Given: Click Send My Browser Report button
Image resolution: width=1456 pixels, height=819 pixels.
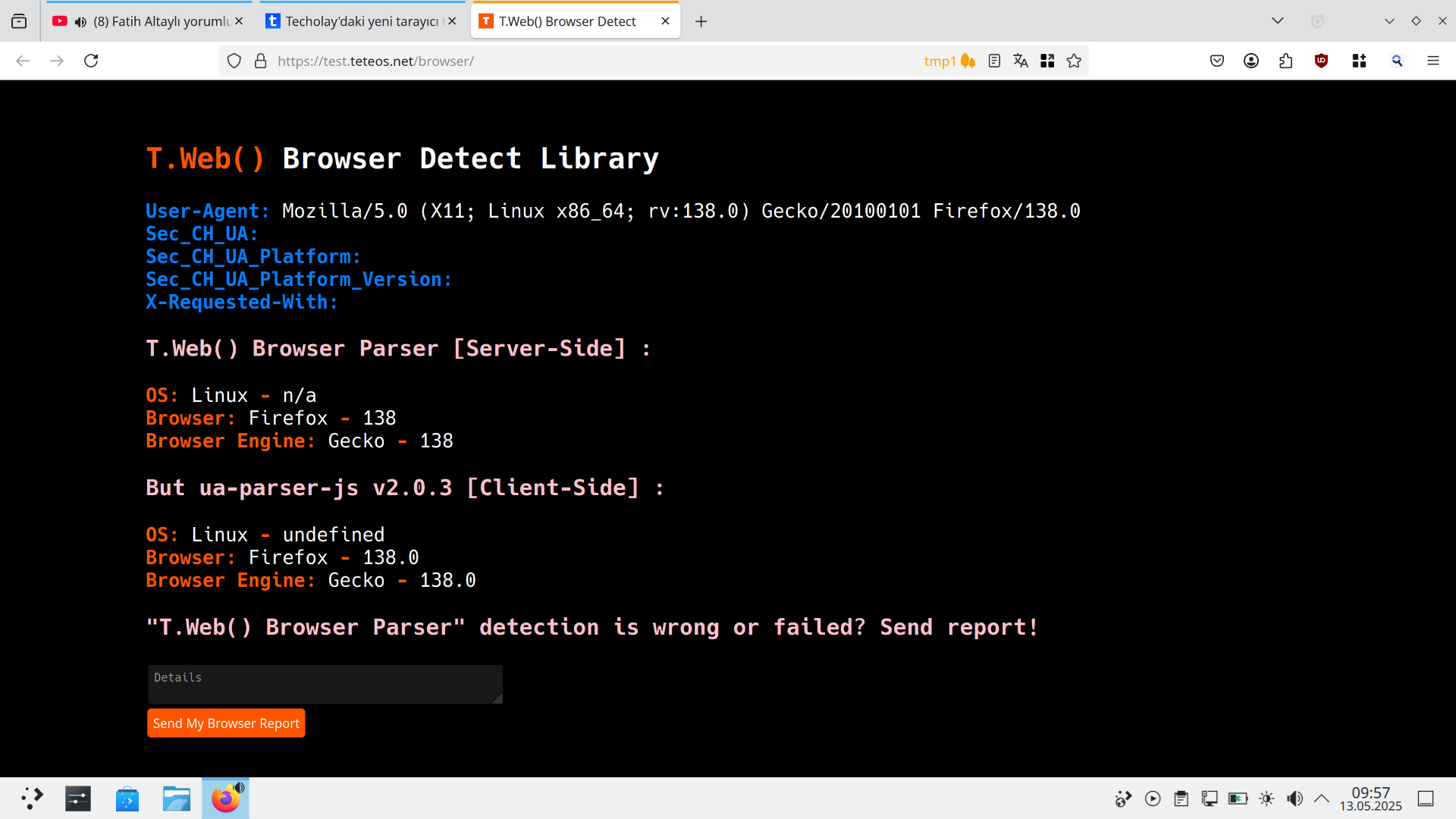Looking at the screenshot, I should pyautogui.click(x=226, y=723).
